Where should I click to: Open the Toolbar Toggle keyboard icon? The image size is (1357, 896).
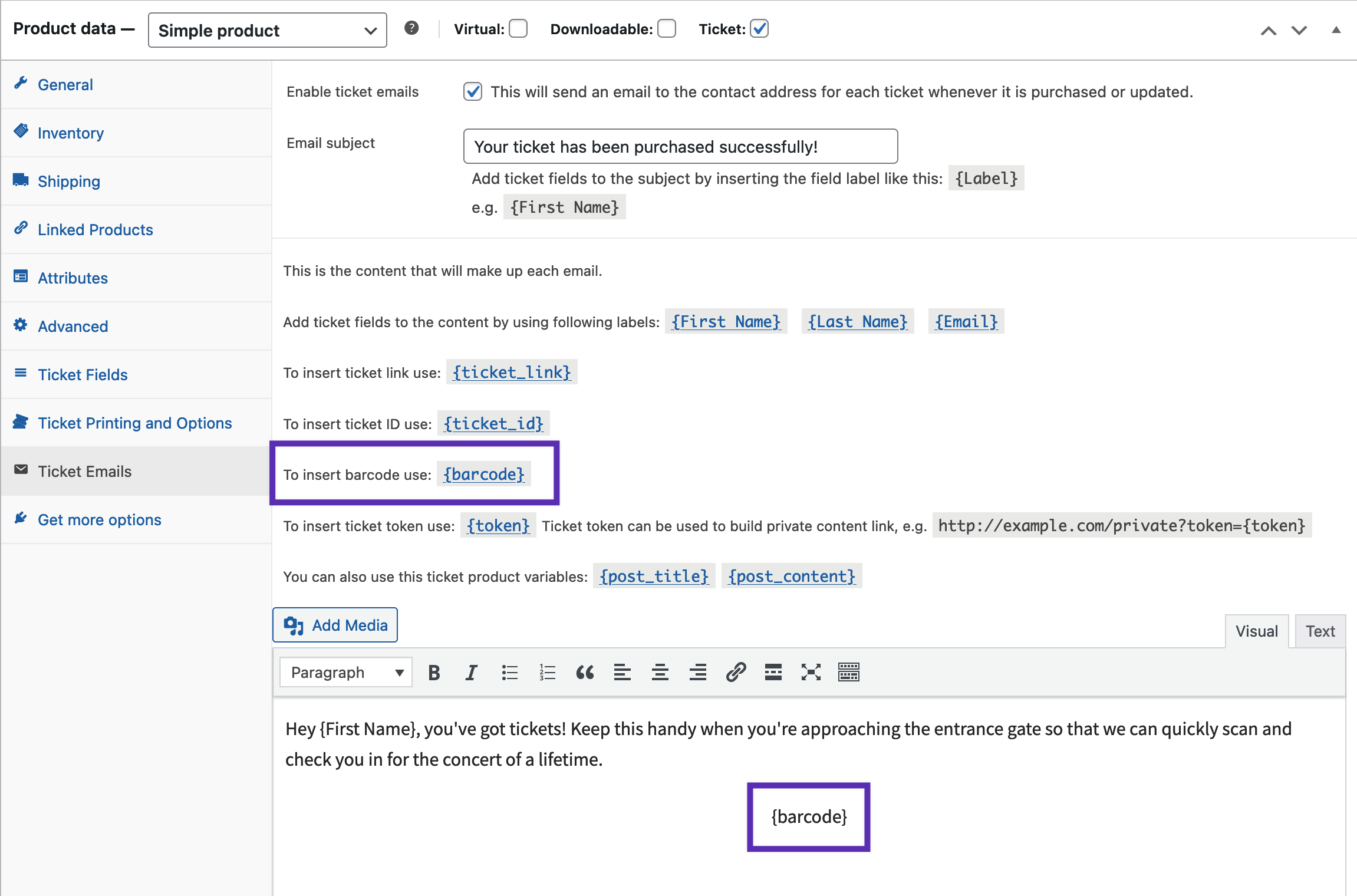(x=849, y=672)
